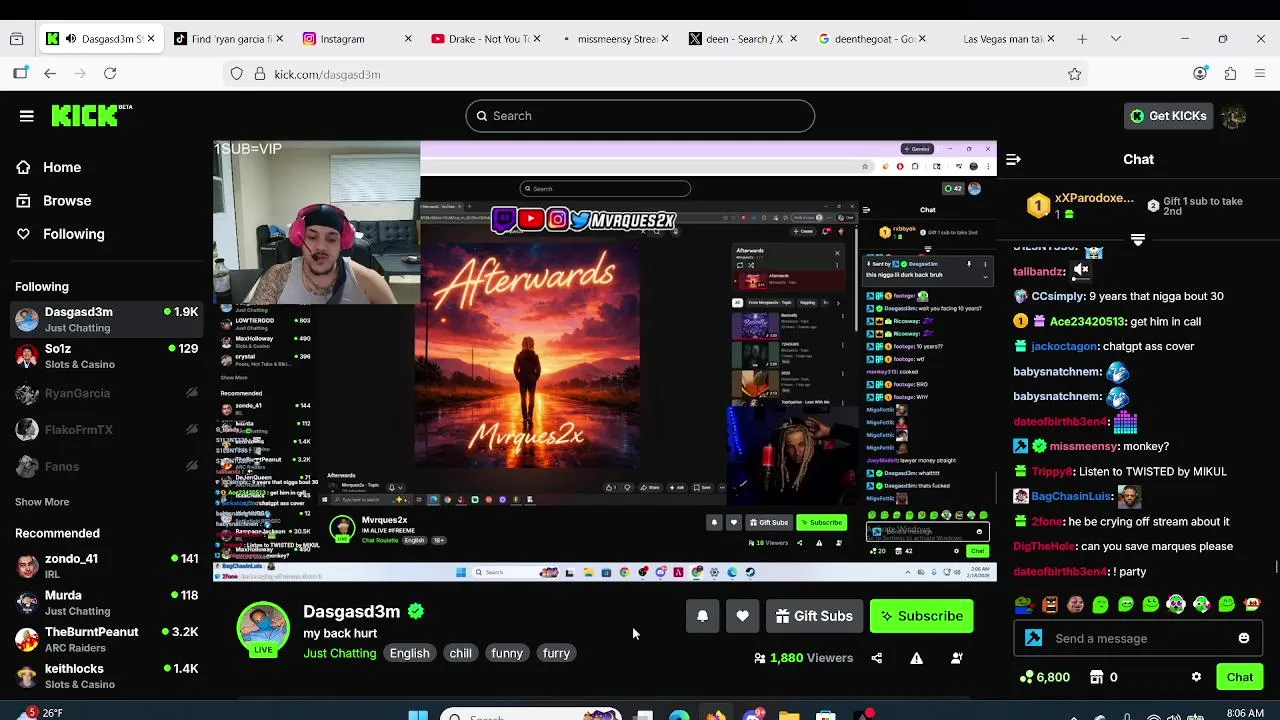Open the user profile avatar menu
Viewport: 1280px width, 720px height.
tap(1234, 116)
